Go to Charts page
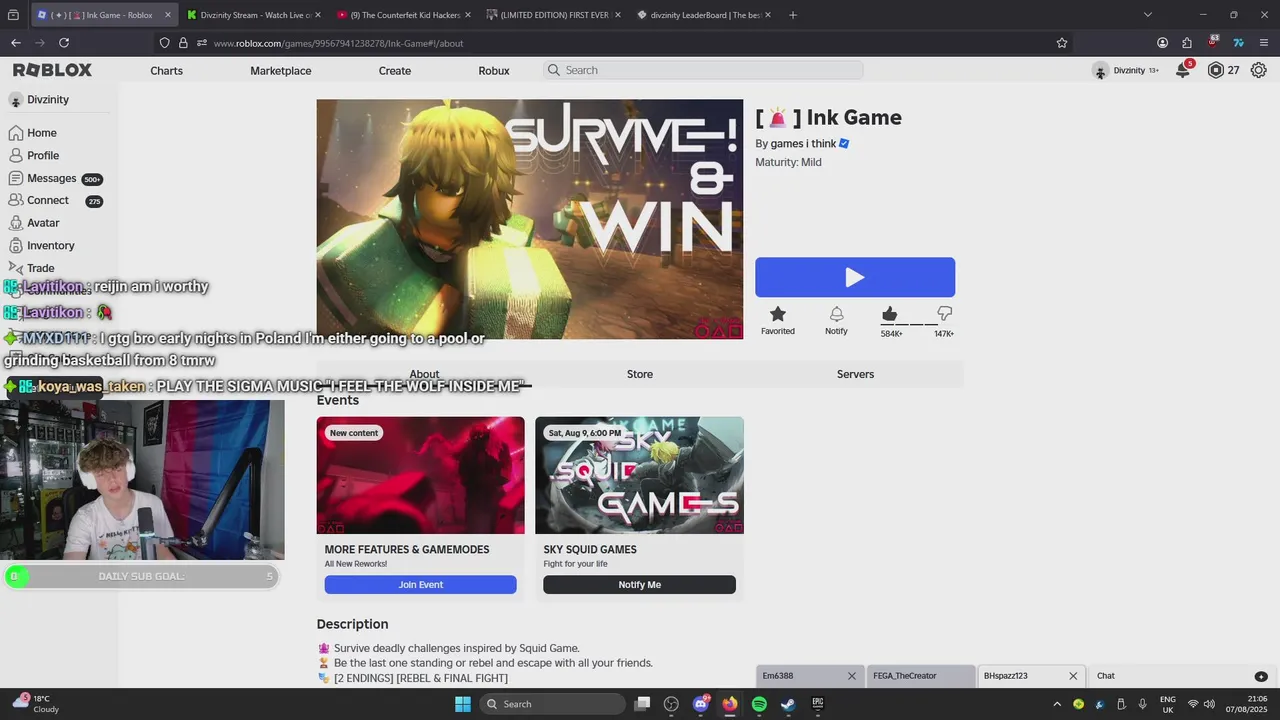 [x=166, y=70]
